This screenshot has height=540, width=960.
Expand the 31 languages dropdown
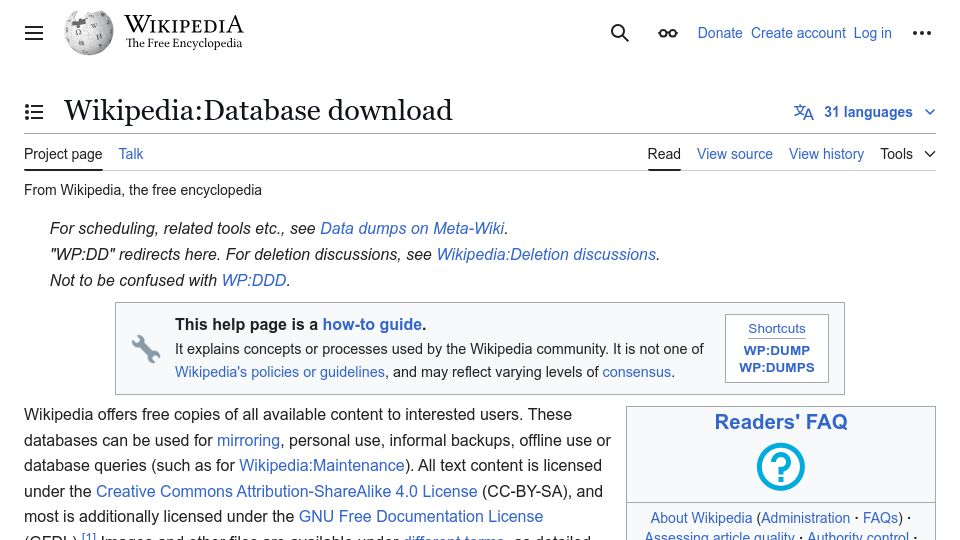tap(864, 112)
